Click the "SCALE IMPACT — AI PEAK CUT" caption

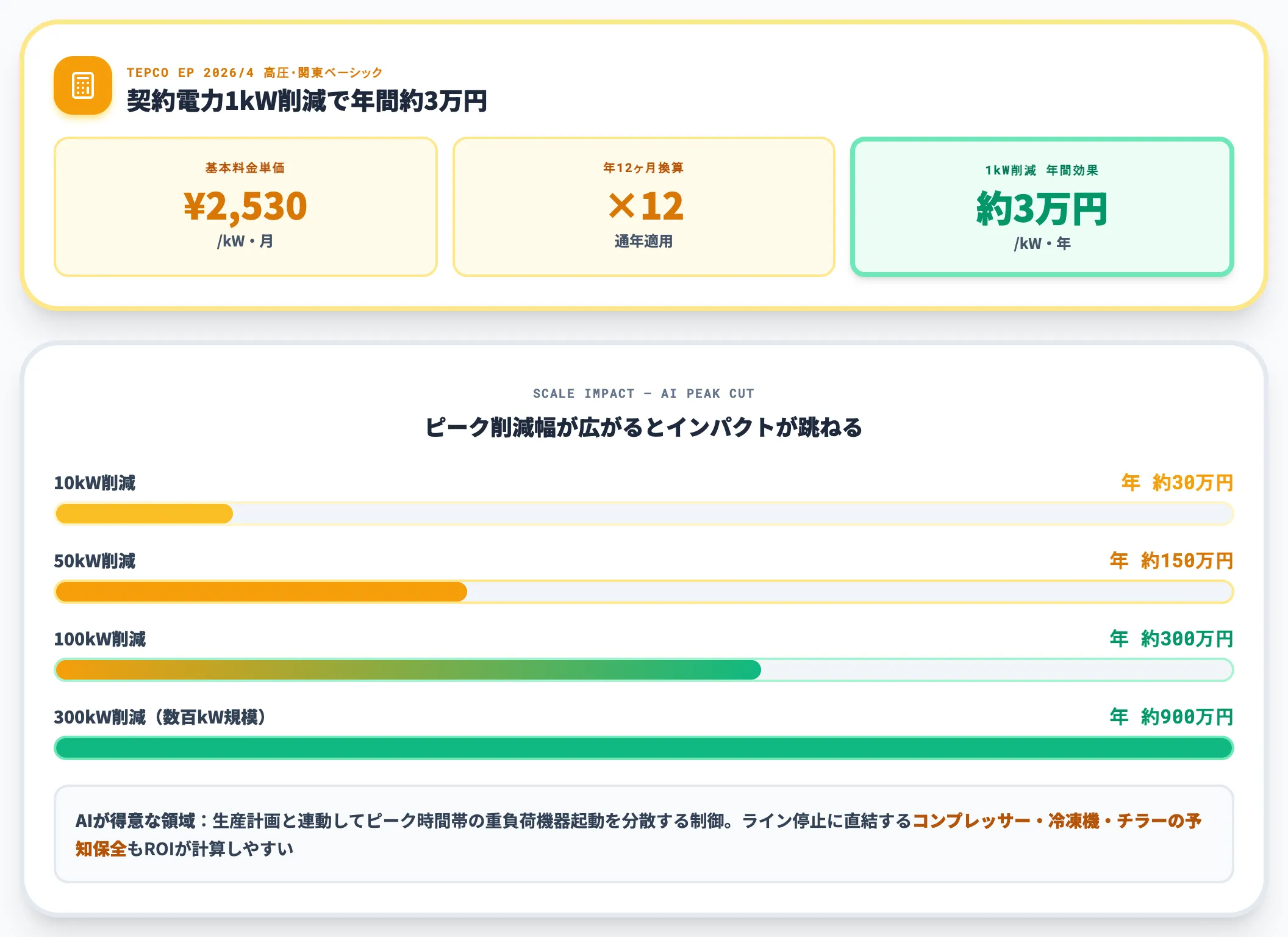643,393
